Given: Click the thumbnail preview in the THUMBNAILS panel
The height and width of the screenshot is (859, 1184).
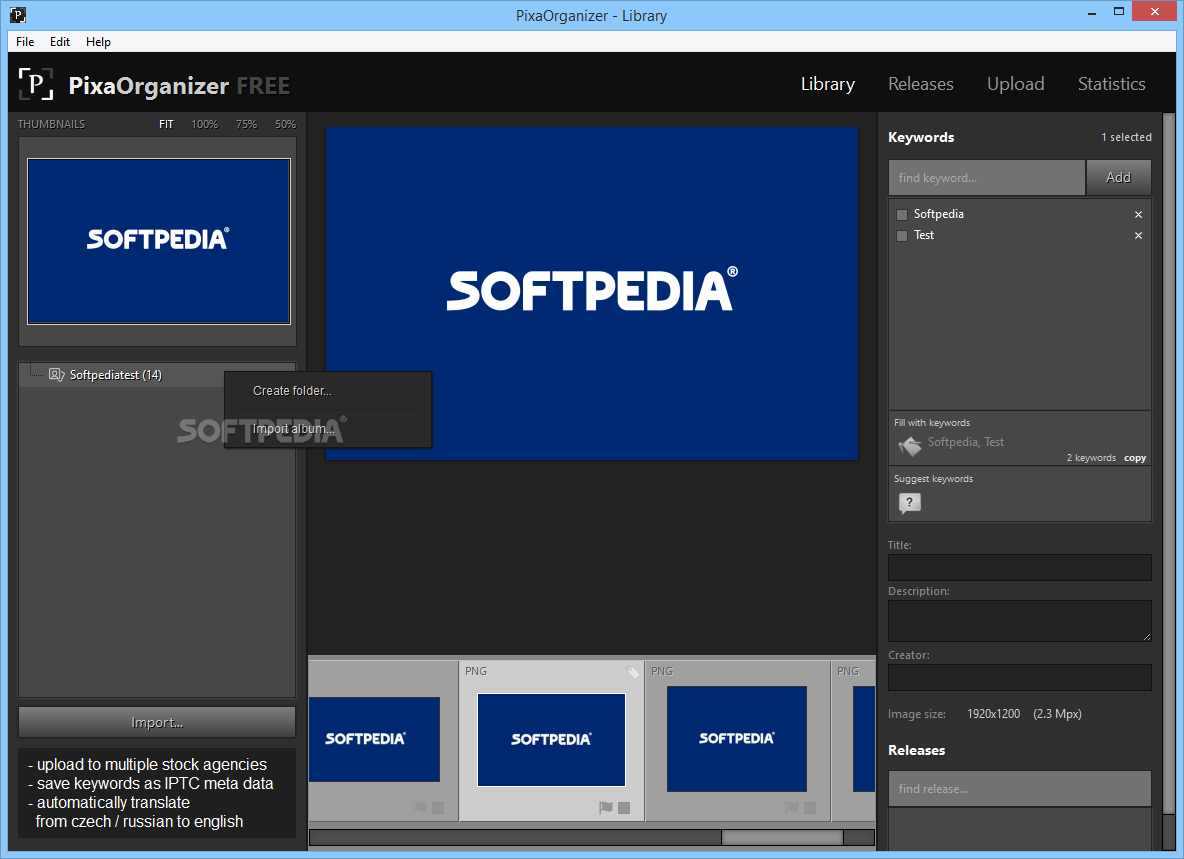Looking at the screenshot, I should pyautogui.click(x=159, y=241).
